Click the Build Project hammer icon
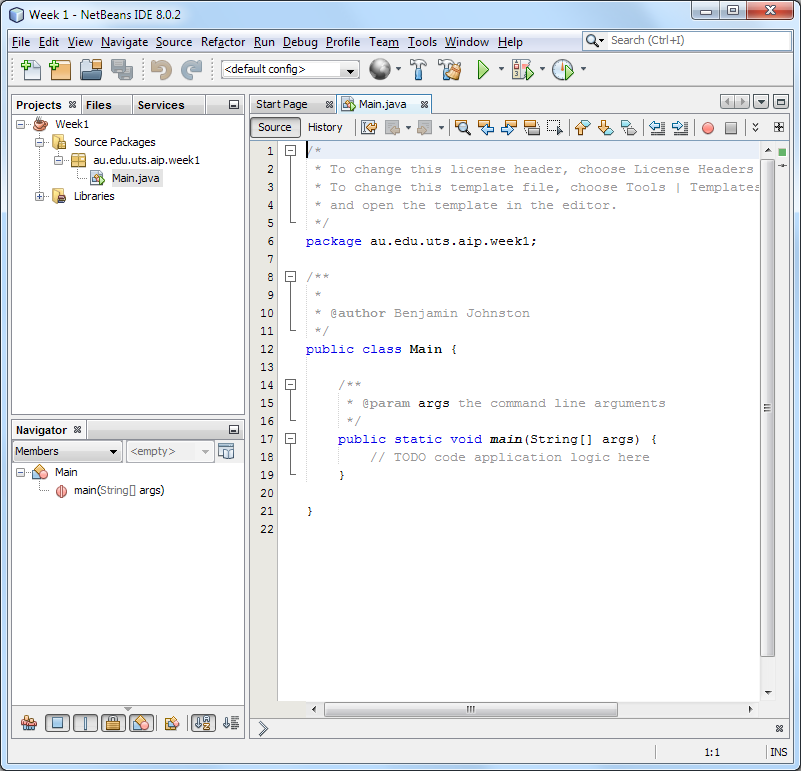Screen dimensions: 801x771 point(419,70)
